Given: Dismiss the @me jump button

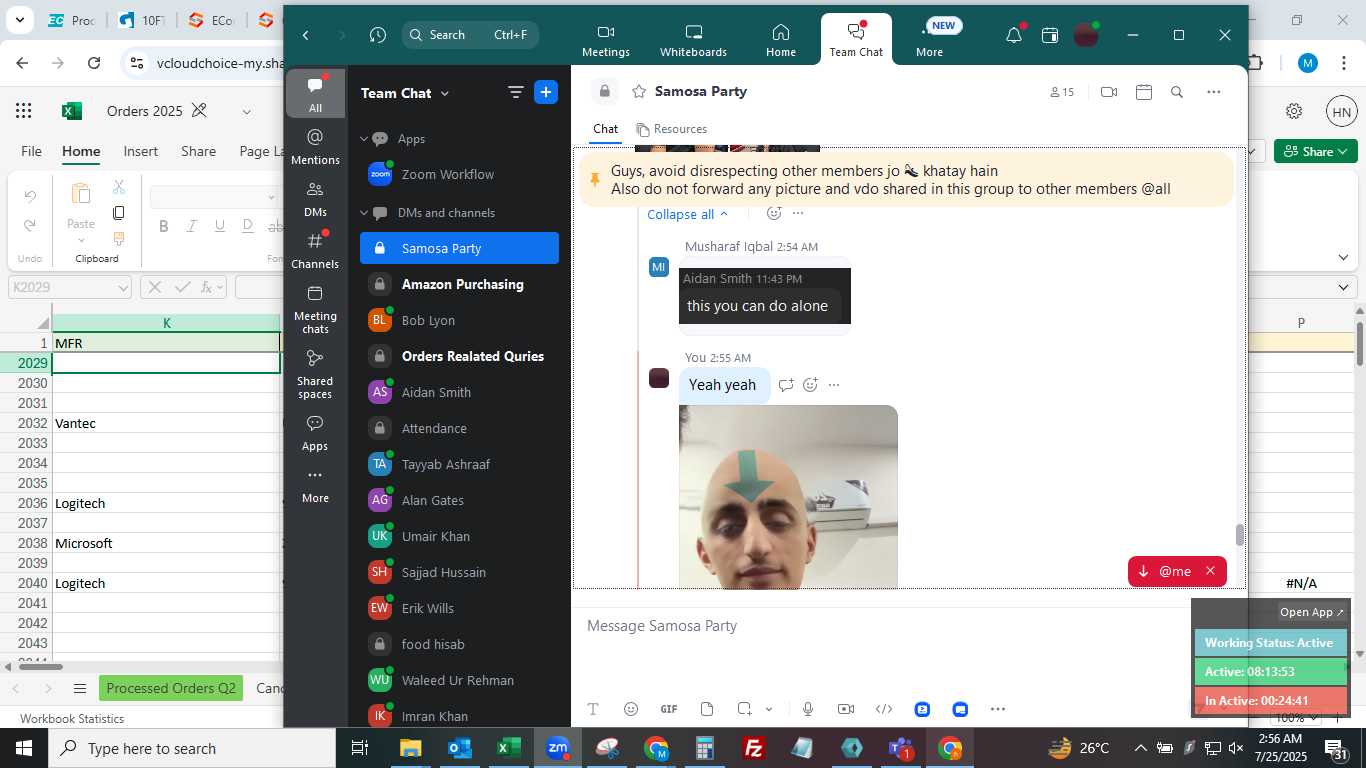Looking at the screenshot, I should click(x=1210, y=571).
